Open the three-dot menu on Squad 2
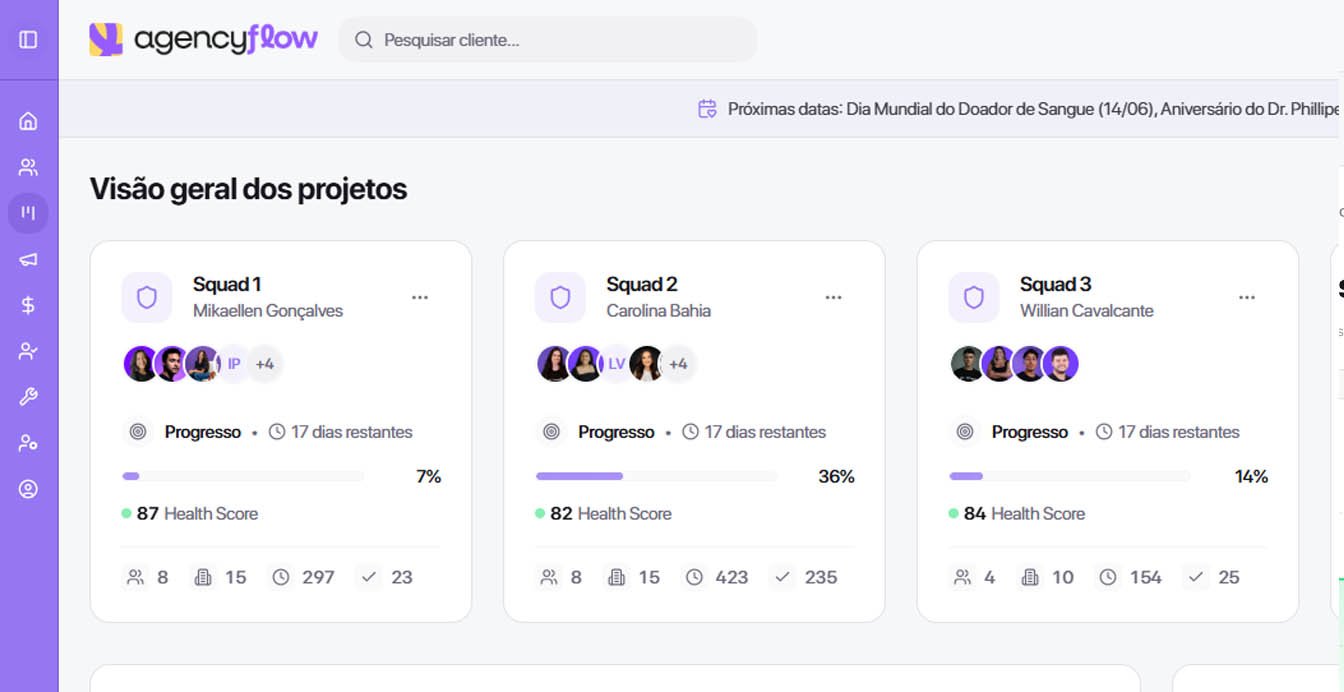This screenshot has width=1344, height=692. [833, 297]
